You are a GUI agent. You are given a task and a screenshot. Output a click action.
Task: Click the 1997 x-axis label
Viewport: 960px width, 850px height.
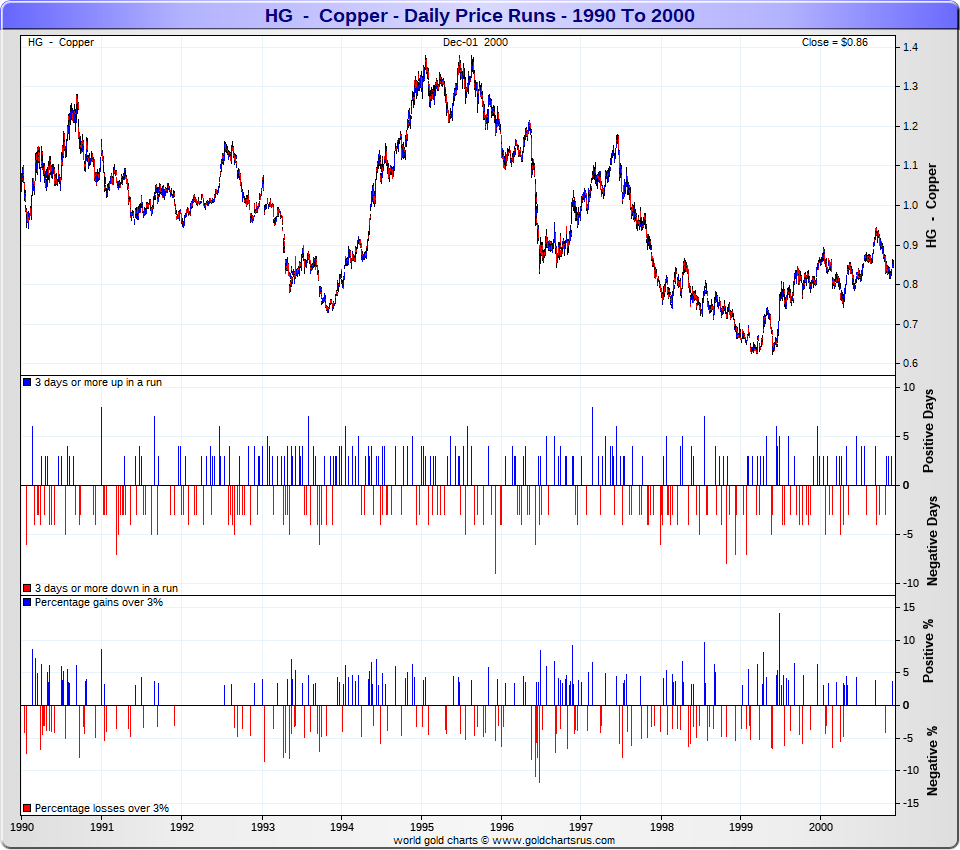[x=581, y=827]
